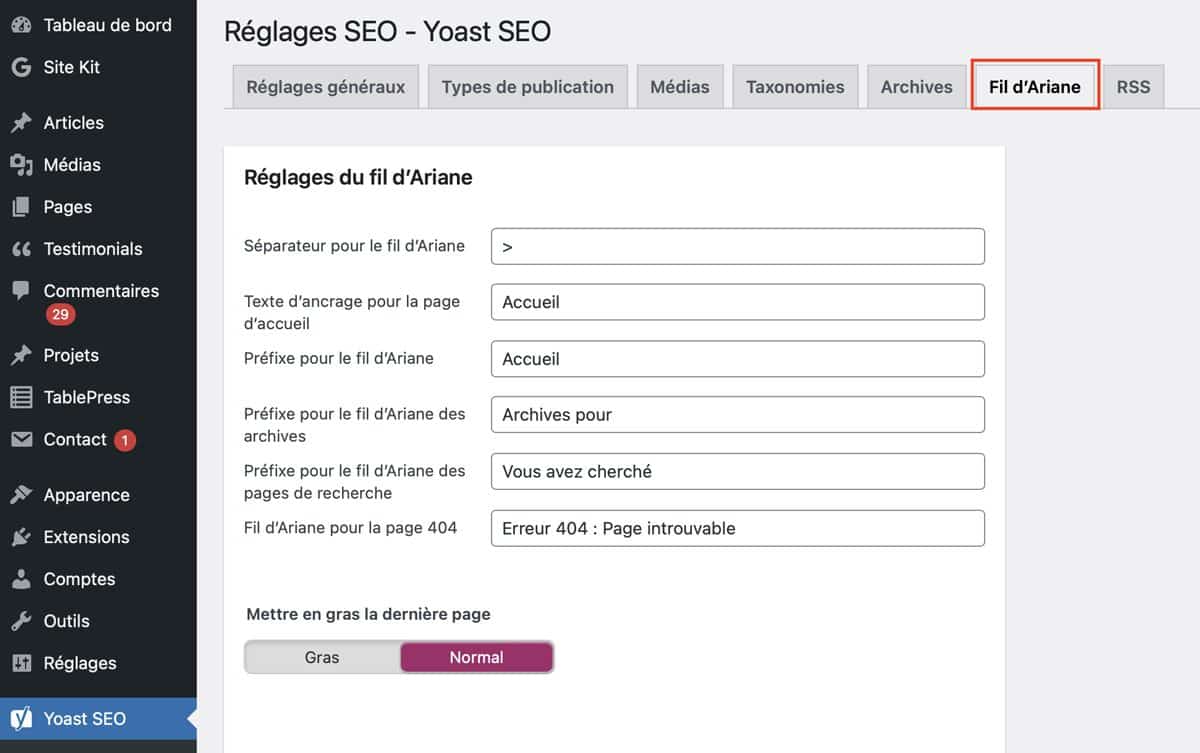
Task: Click the Extensions plugin icon
Action: [x=21, y=537]
